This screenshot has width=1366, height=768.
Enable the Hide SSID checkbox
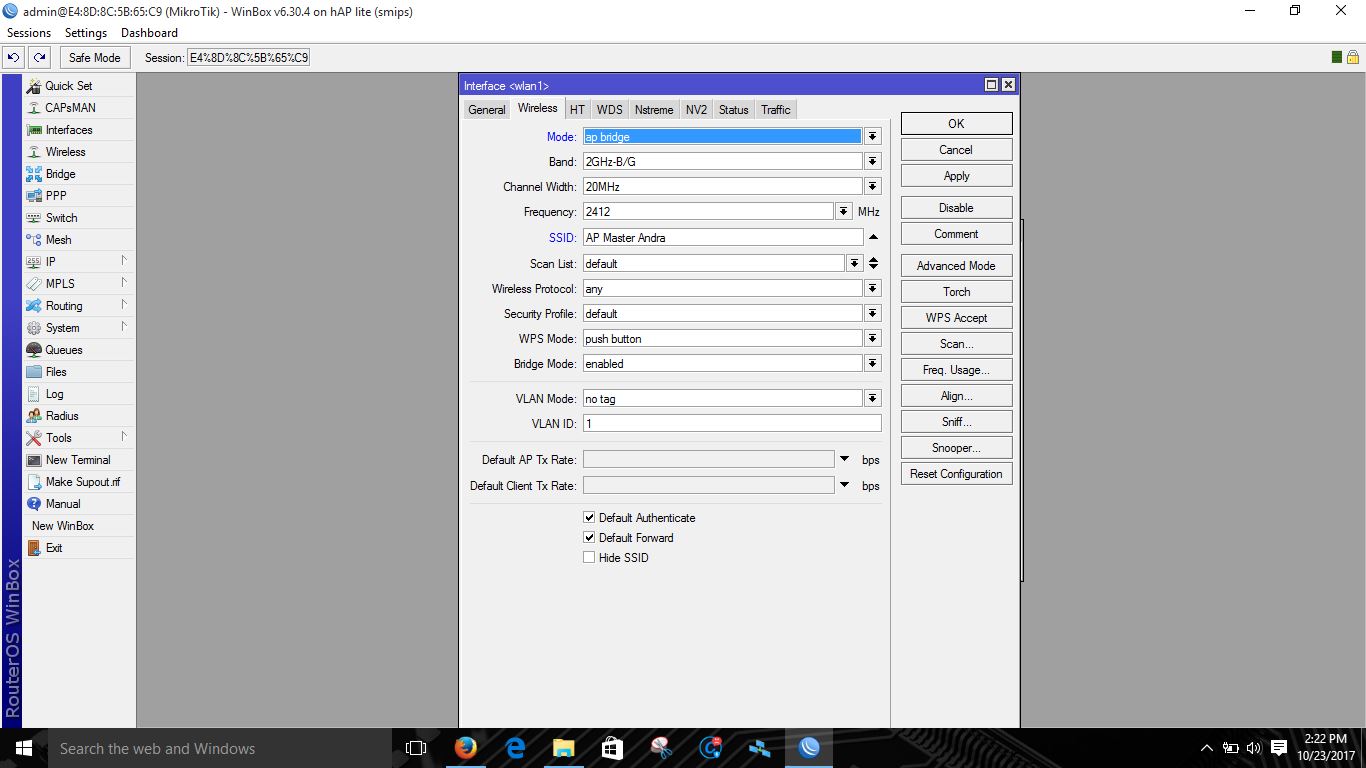(589, 557)
